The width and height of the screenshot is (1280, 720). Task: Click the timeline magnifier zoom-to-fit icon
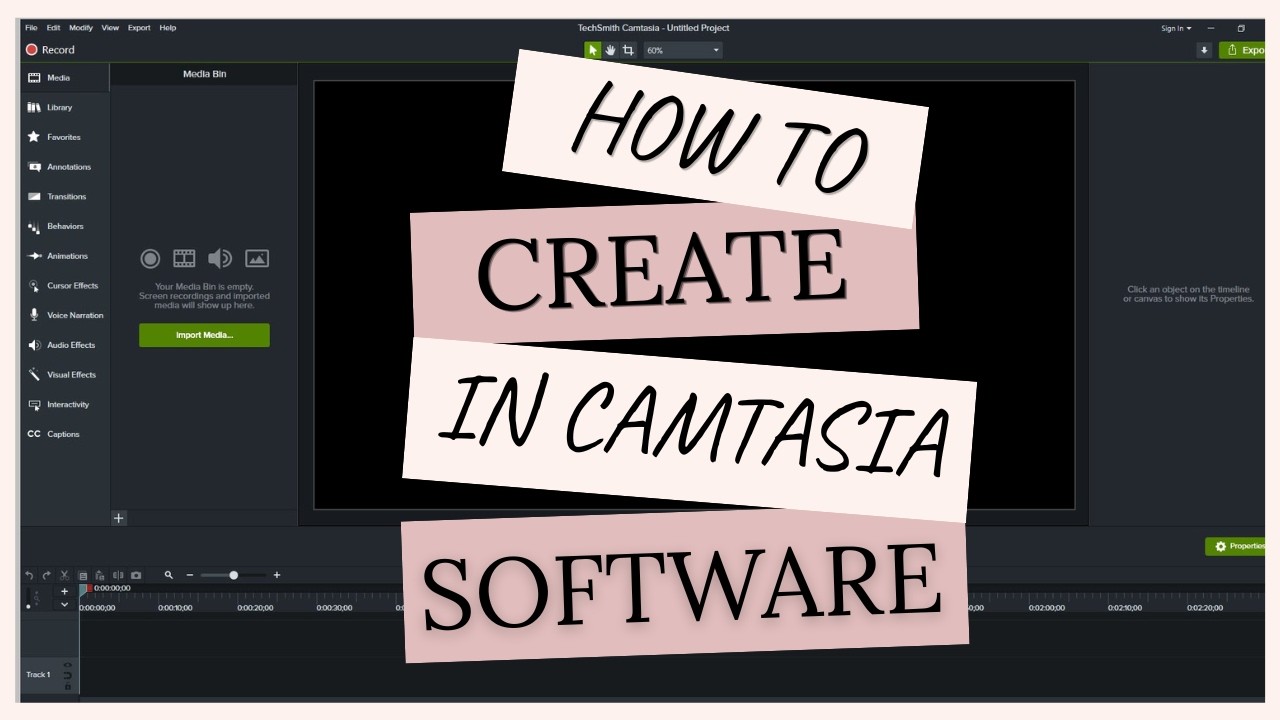[169, 575]
